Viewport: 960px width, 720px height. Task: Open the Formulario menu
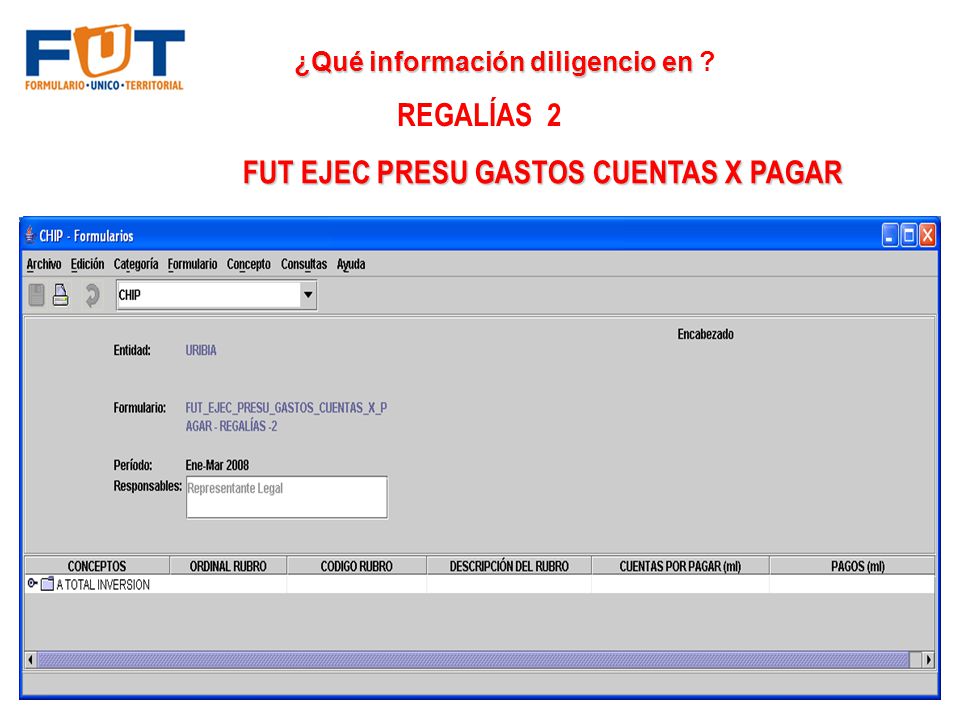coord(192,264)
